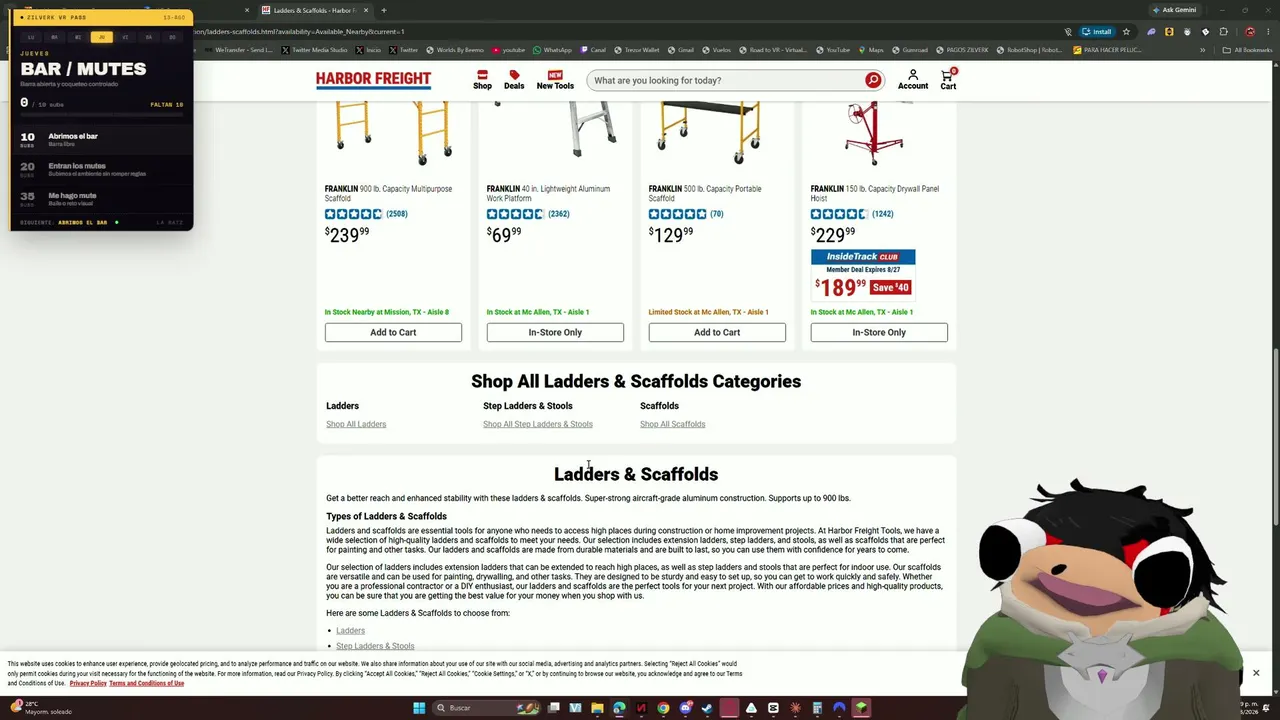
Task: Open the Privacy Policy link in cookie banner
Action: pos(88,683)
